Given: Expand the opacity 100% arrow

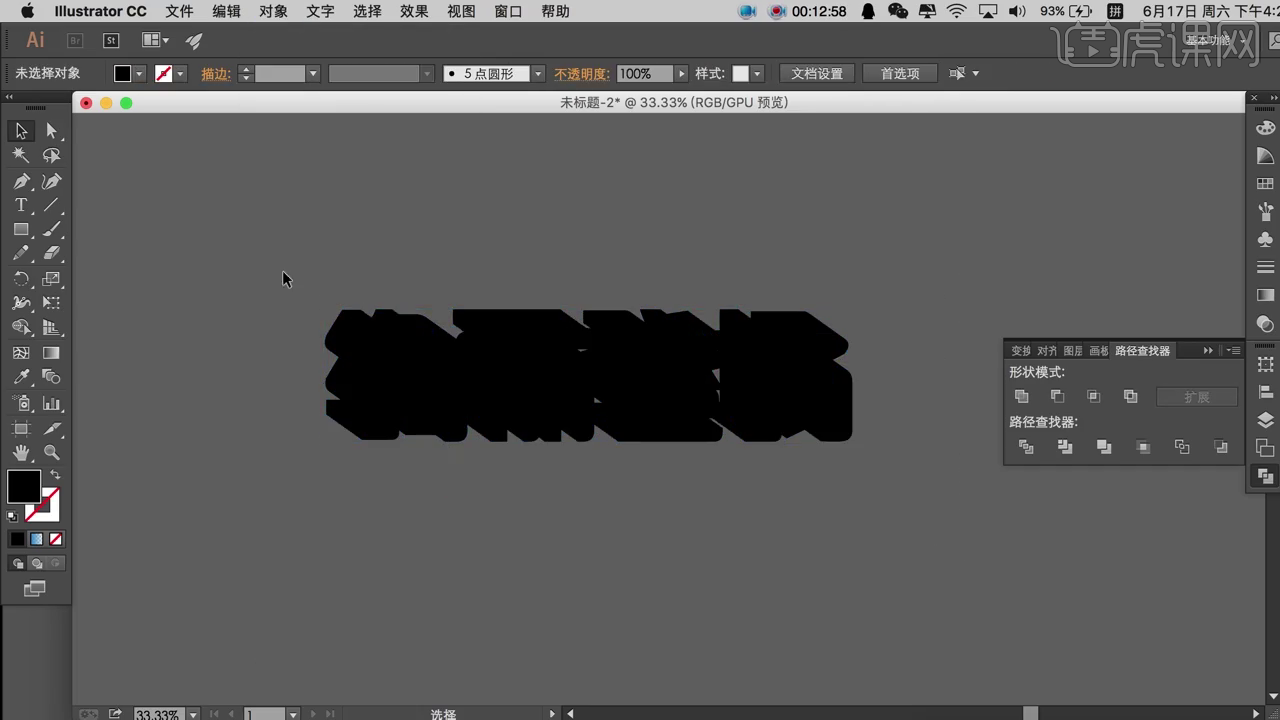Looking at the screenshot, I should click(x=682, y=74).
